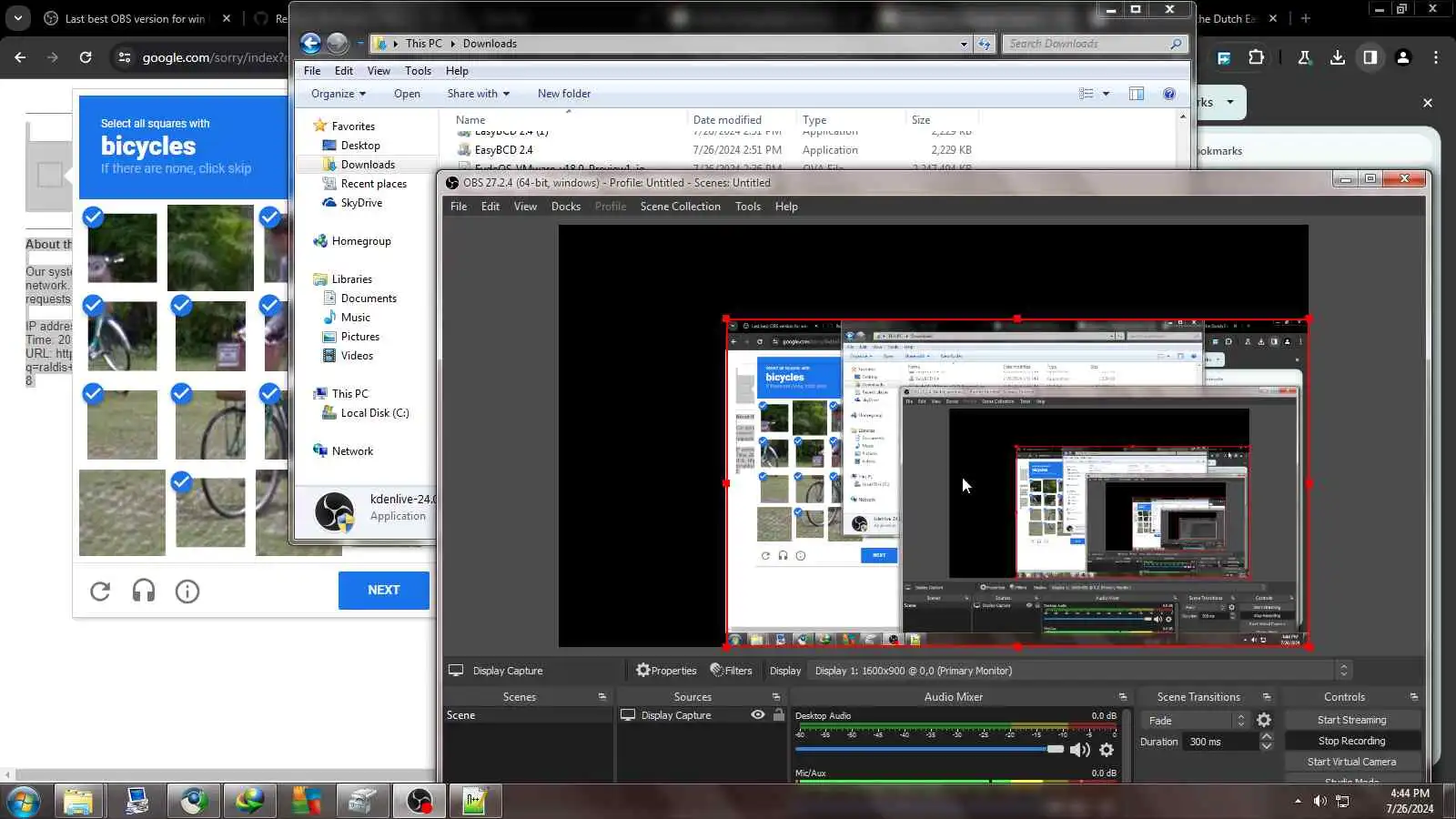Open Desktop Audio settings gear in mixer
Image resolution: width=1456 pixels, height=819 pixels.
tap(1107, 750)
